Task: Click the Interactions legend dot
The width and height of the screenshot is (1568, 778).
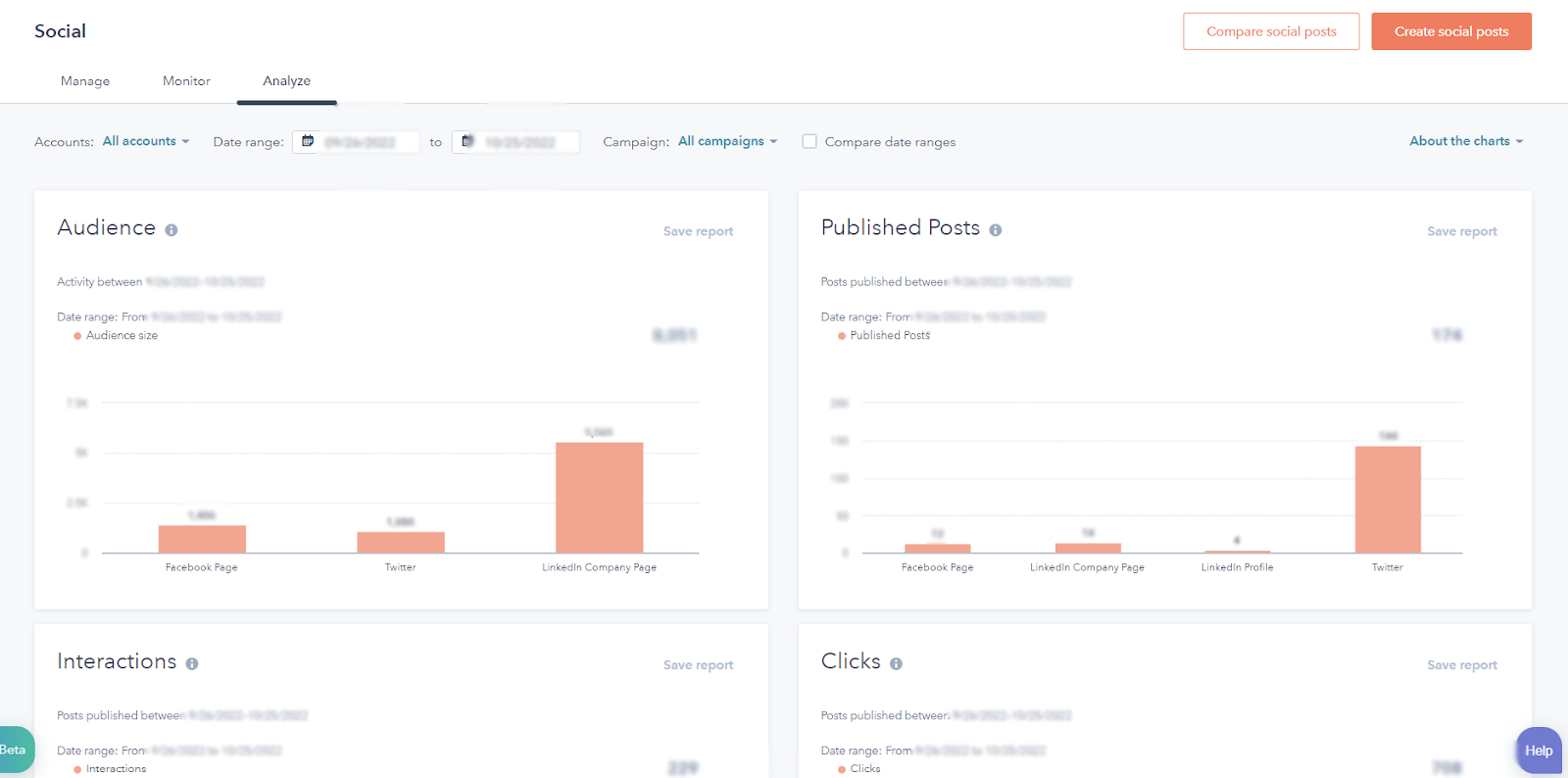Action: point(77,769)
